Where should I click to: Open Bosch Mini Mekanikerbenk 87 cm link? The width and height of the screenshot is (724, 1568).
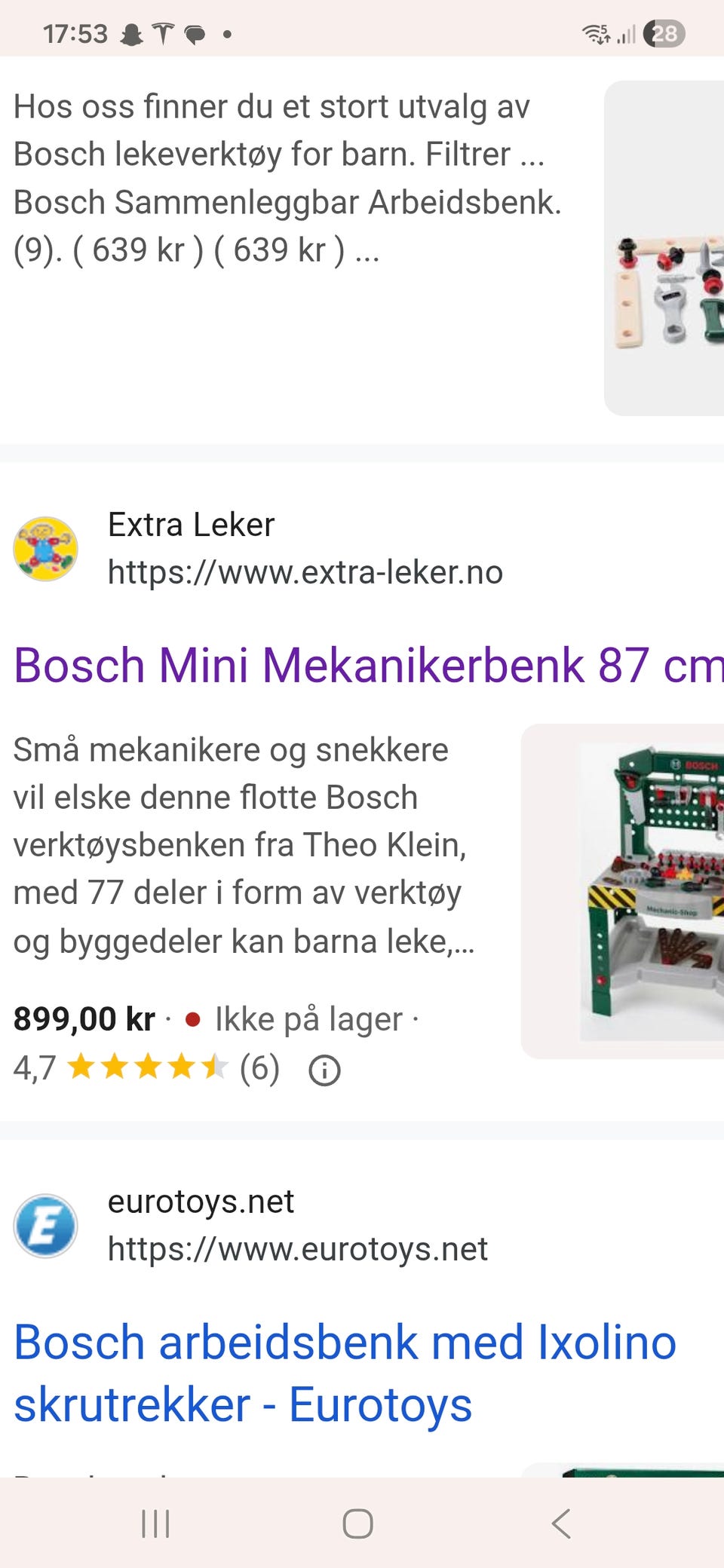coord(369,666)
